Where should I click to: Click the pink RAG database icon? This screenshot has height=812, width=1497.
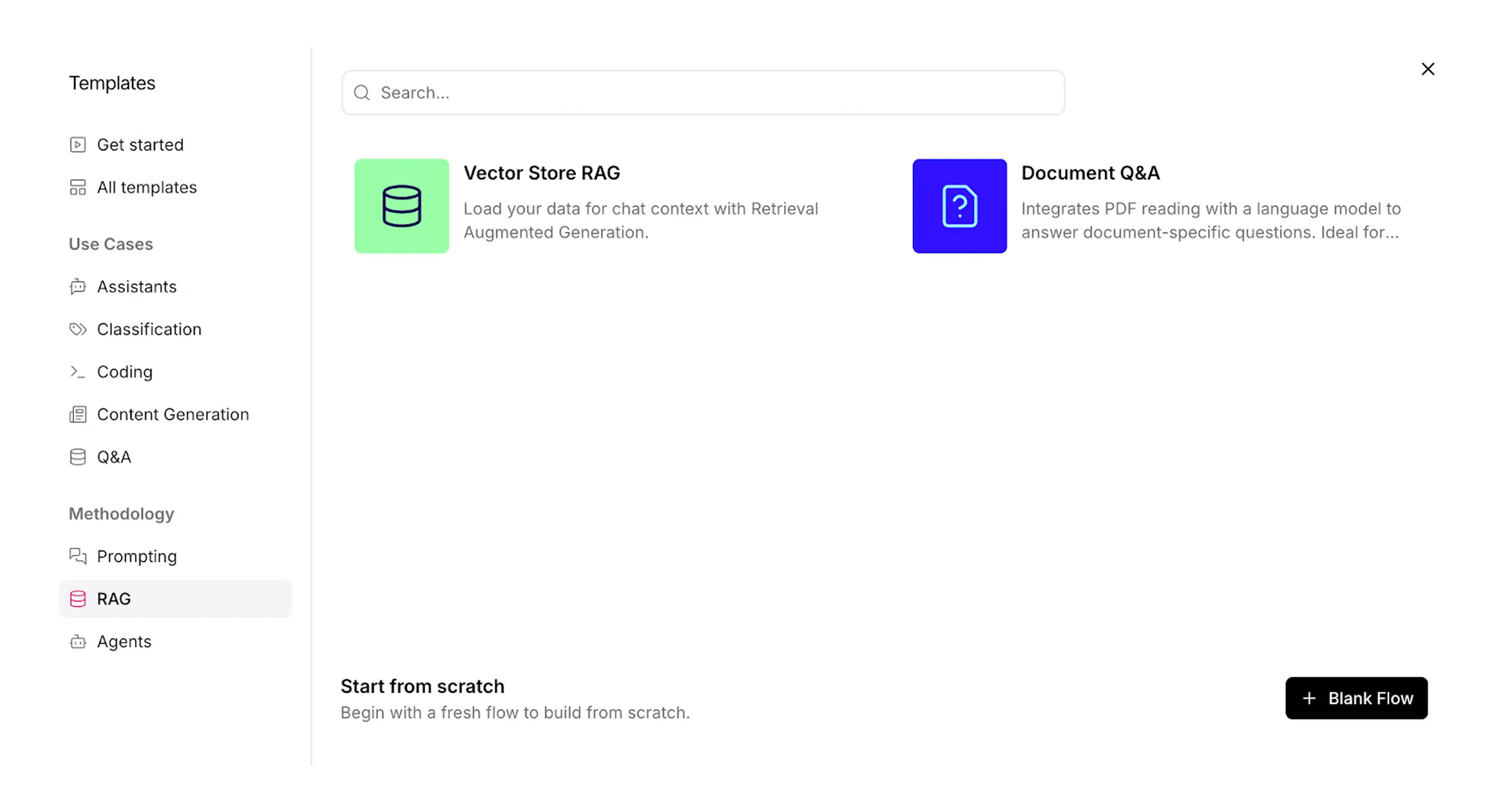(x=78, y=599)
